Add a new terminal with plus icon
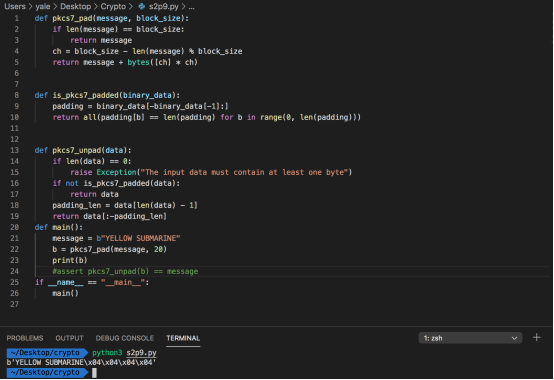The image size is (554, 380). [536, 338]
